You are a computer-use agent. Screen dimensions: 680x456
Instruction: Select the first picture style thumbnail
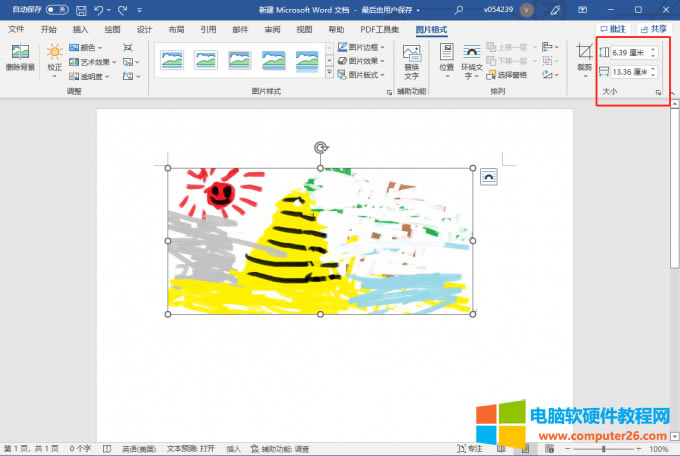click(172, 60)
